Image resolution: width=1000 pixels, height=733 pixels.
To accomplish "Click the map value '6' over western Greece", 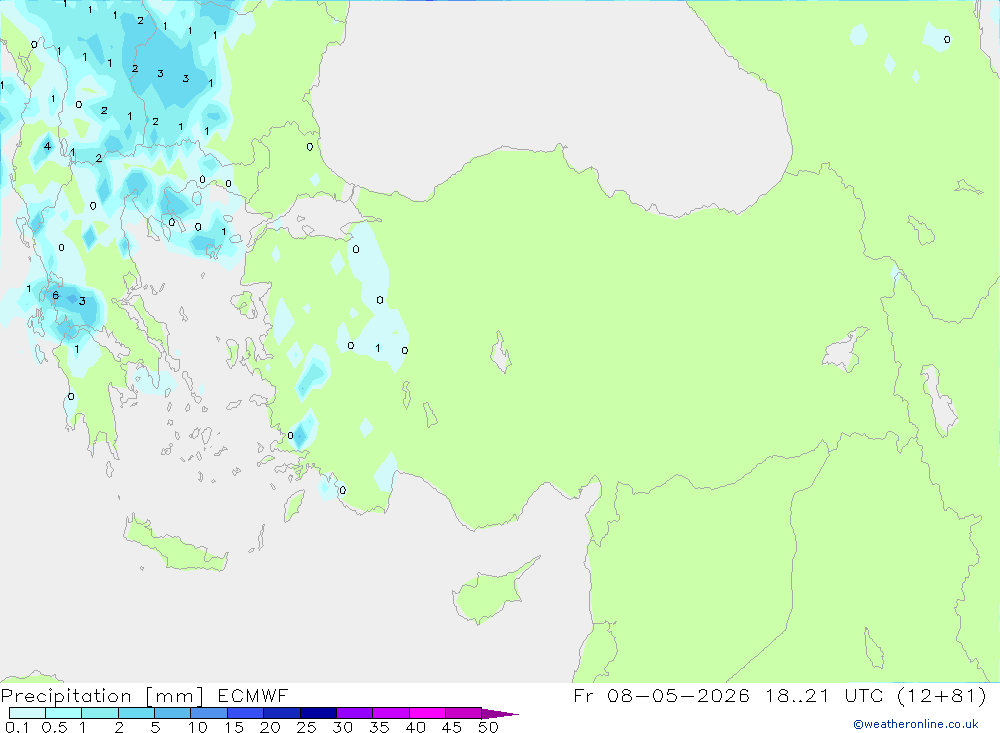I will (x=55, y=295).
